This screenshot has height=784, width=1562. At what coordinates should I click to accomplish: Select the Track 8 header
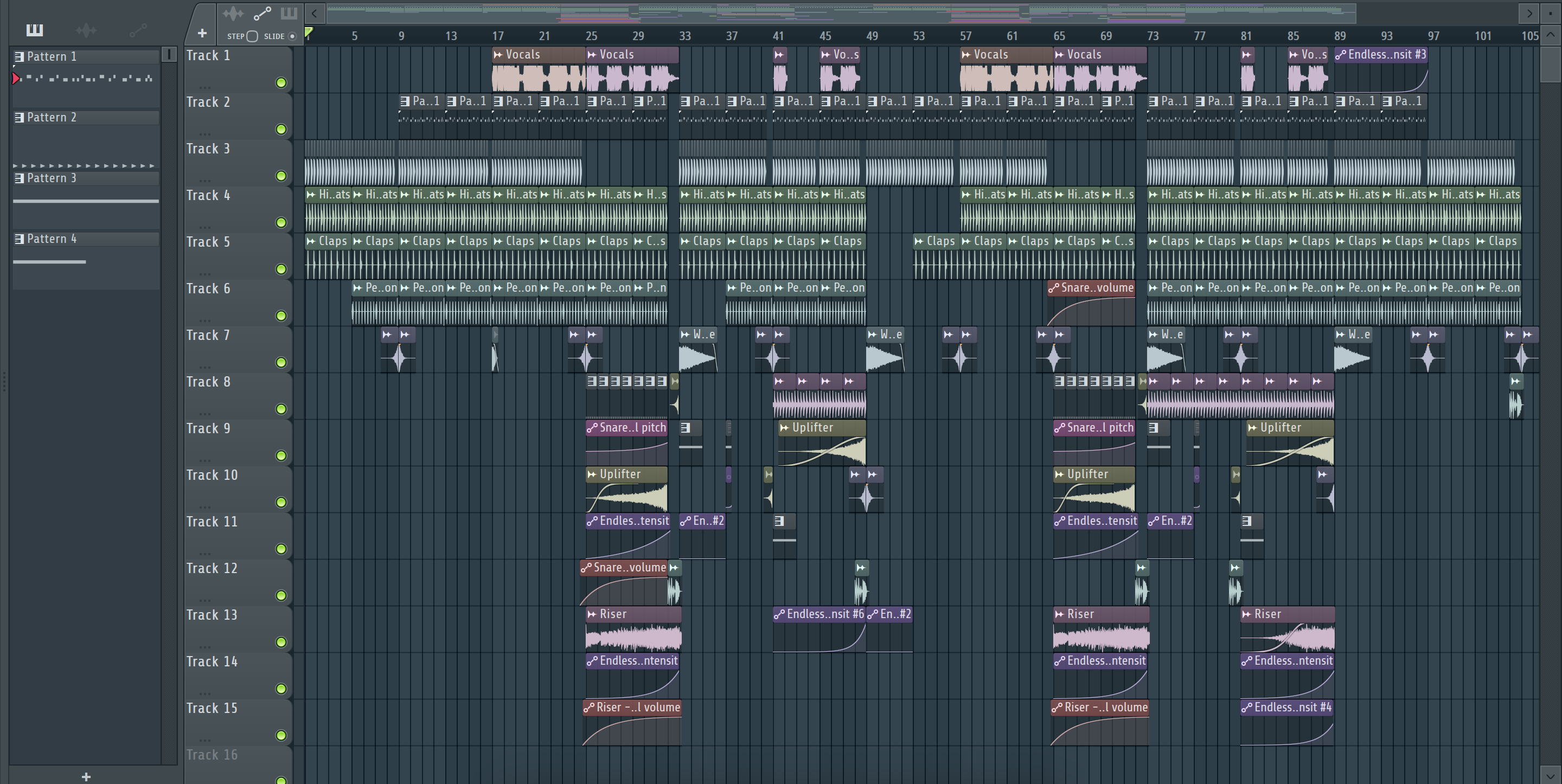coord(238,396)
